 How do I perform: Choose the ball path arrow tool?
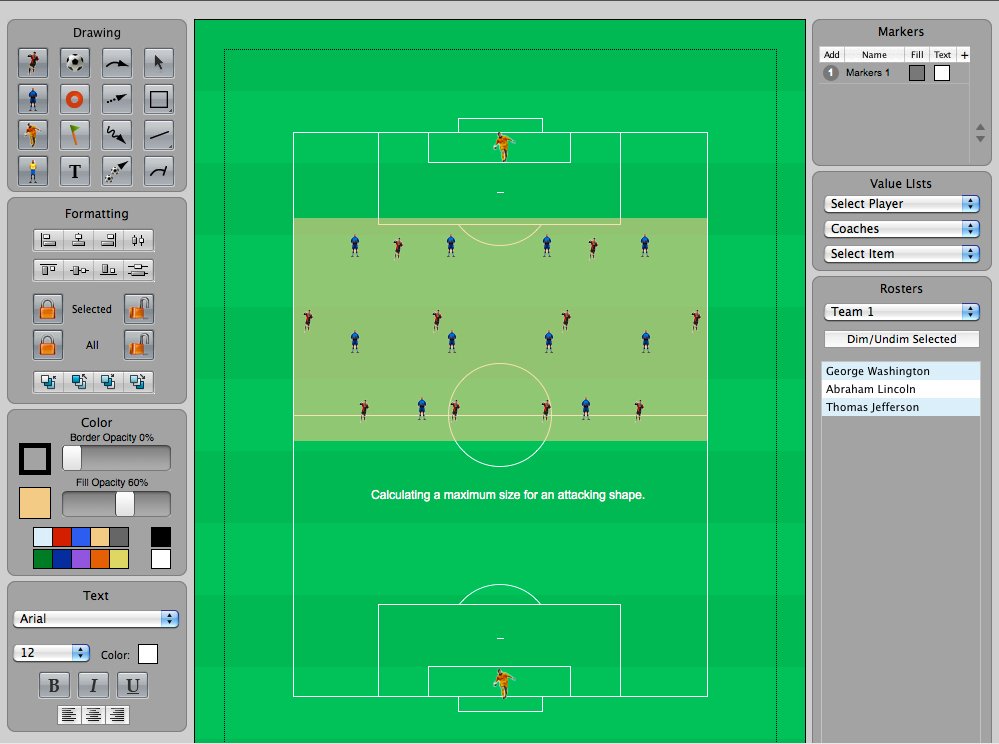(x=117, y=171)
